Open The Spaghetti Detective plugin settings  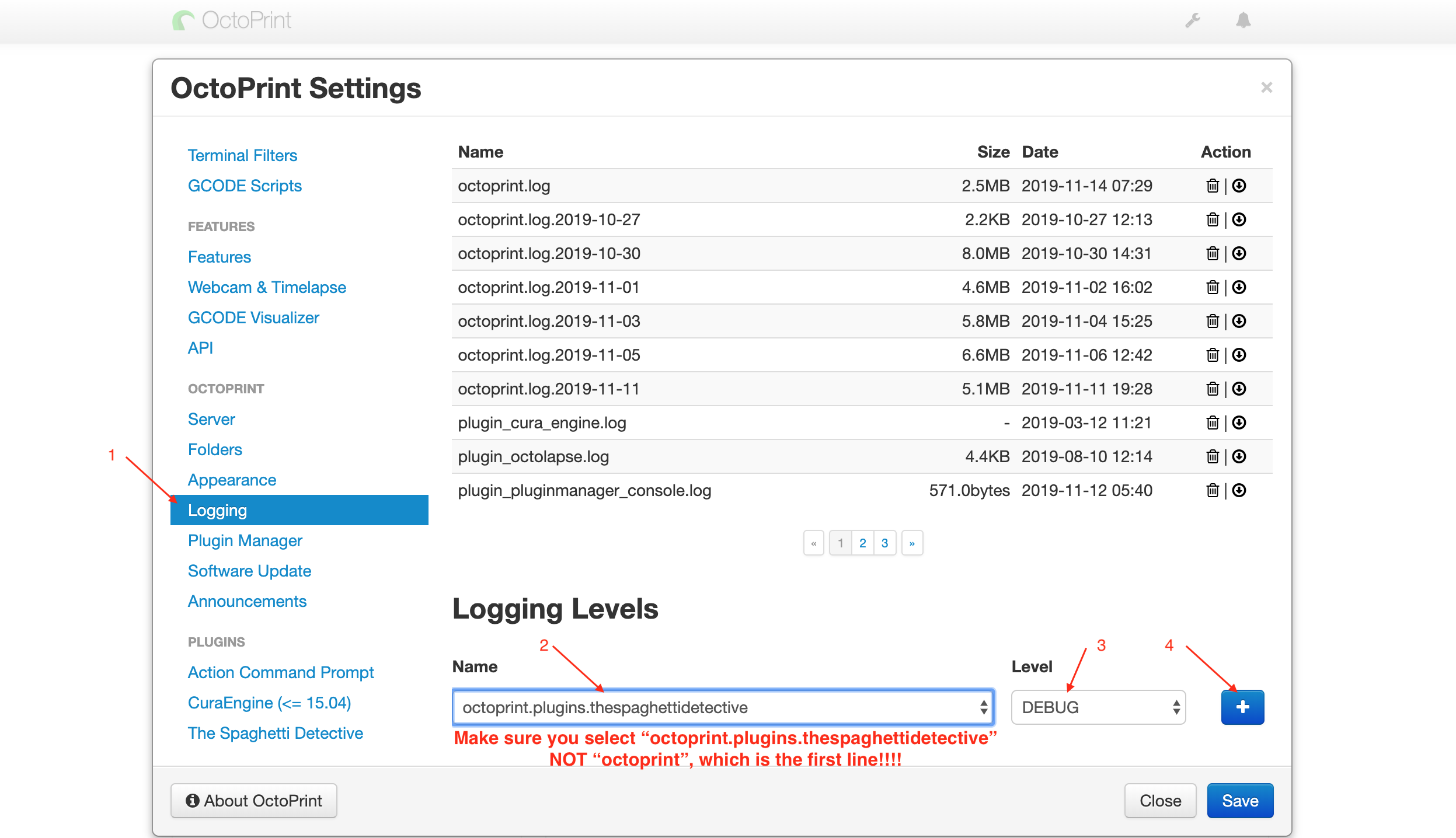pos(275,733)
